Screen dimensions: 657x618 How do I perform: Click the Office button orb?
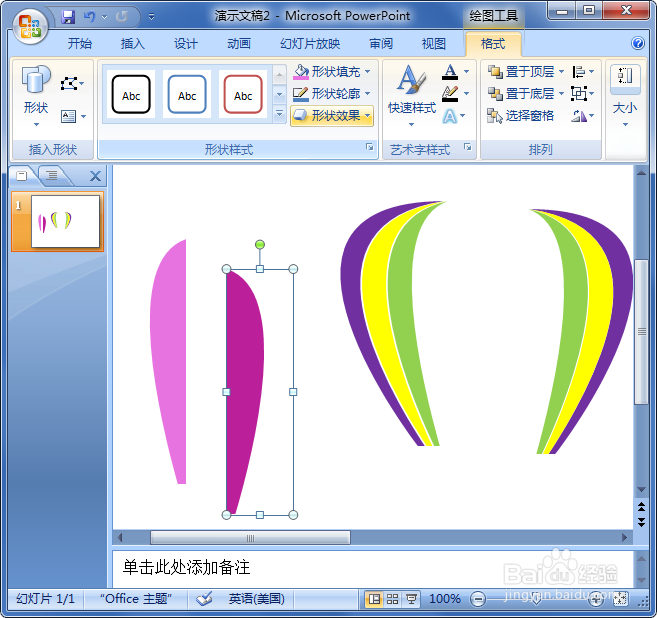coord(29,26)
